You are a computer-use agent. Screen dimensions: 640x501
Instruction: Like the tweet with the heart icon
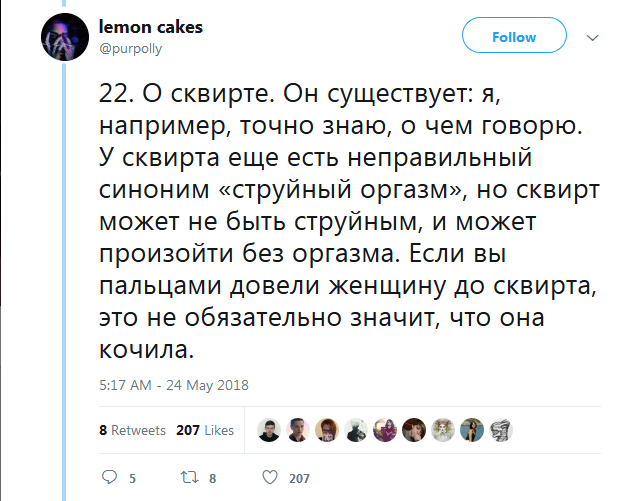pyautogui.click(x=268, y=477)
